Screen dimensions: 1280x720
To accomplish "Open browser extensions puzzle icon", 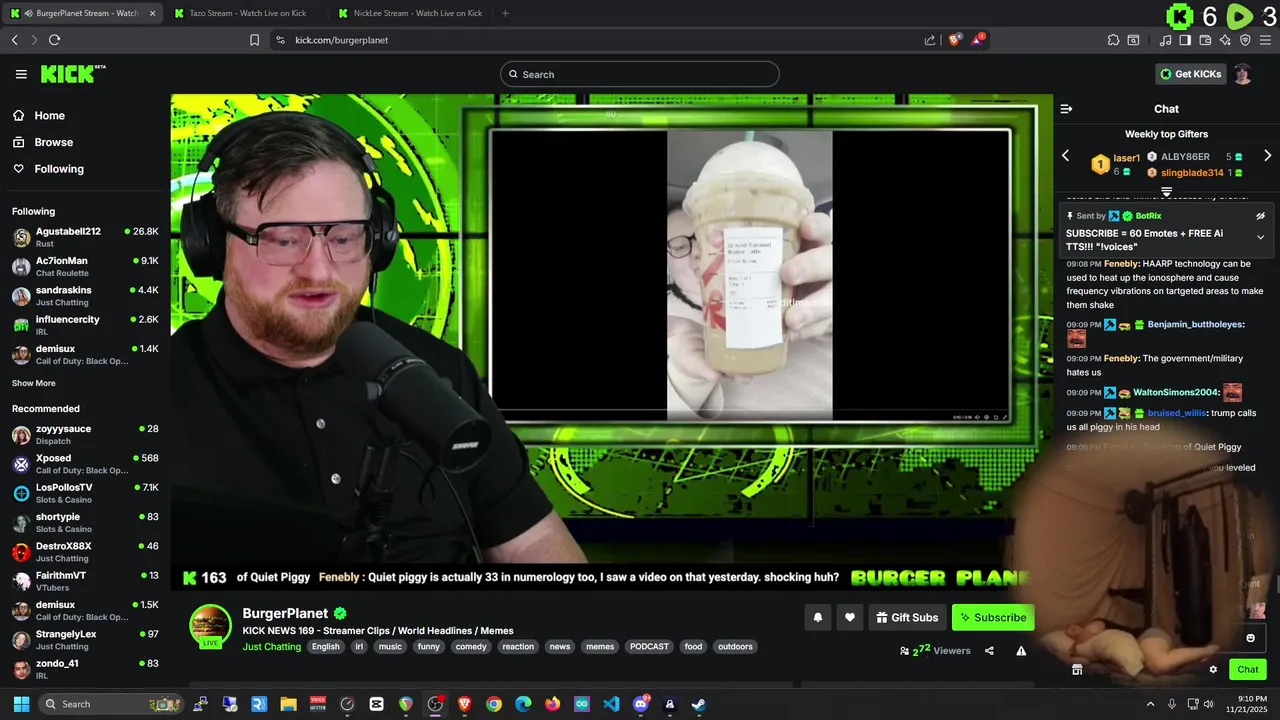I will click(x=1113, y=40).
